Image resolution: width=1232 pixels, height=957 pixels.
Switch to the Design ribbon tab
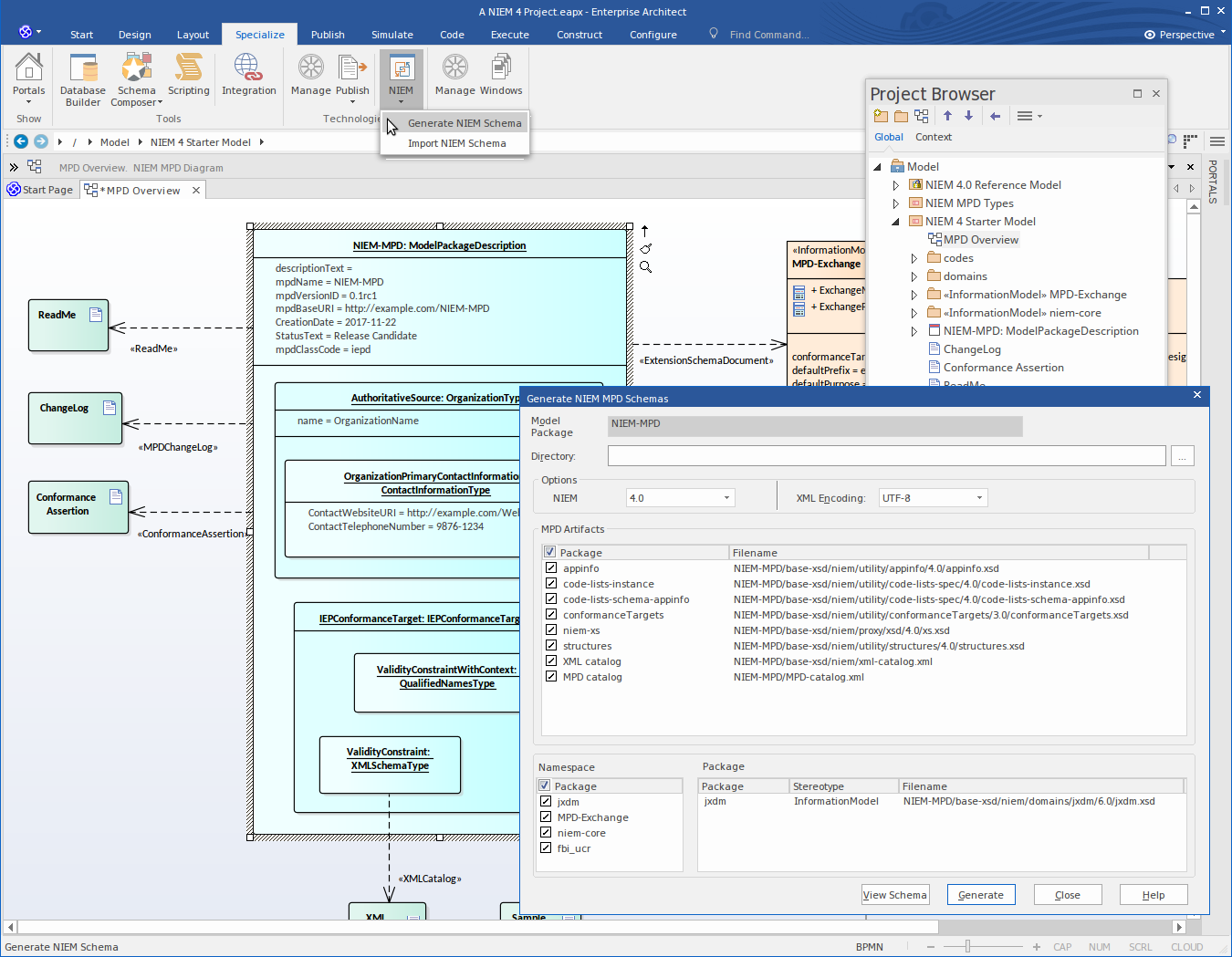pos(135,35)
